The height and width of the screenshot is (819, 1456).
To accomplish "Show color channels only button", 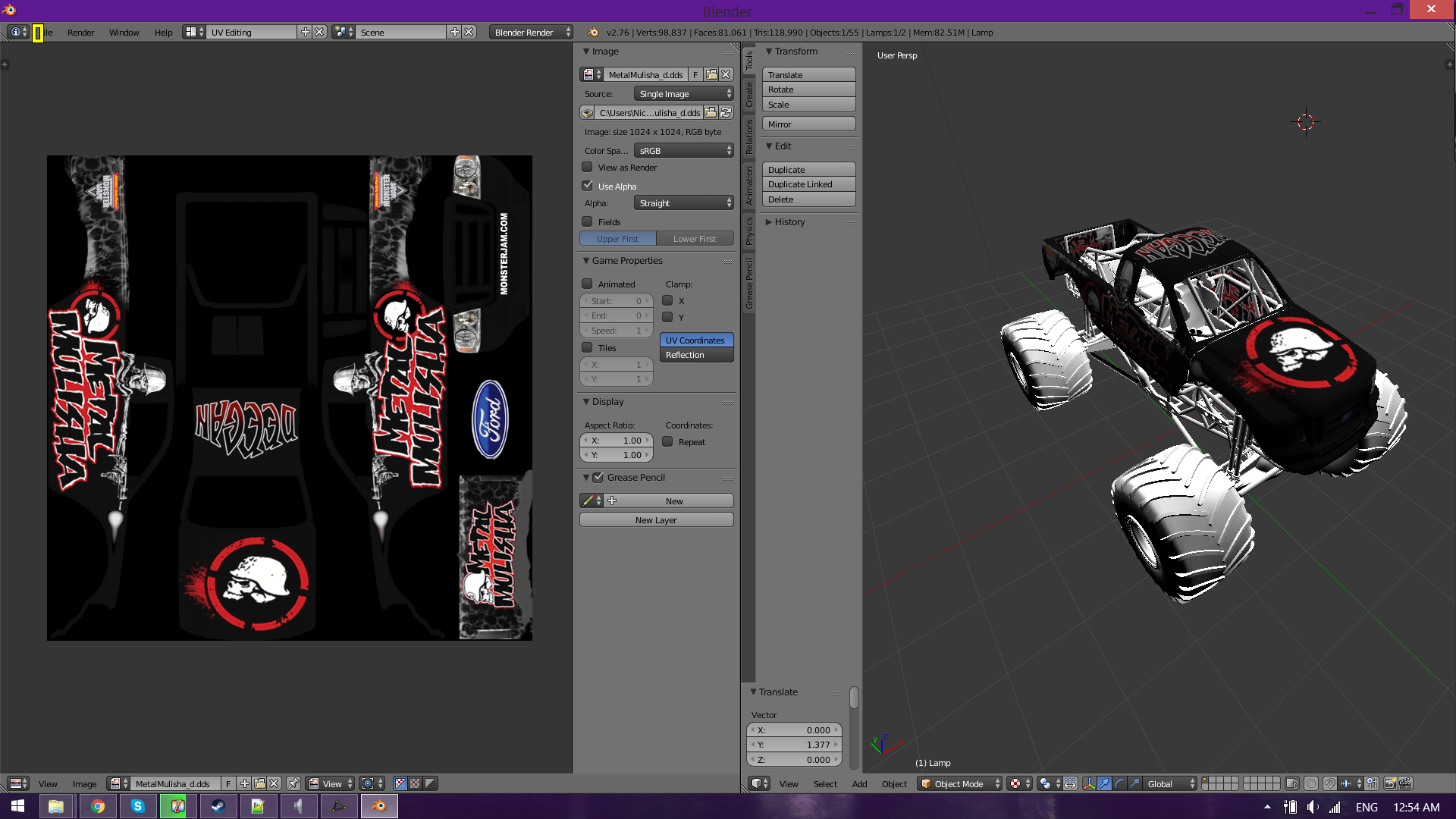I will (415, 783).
